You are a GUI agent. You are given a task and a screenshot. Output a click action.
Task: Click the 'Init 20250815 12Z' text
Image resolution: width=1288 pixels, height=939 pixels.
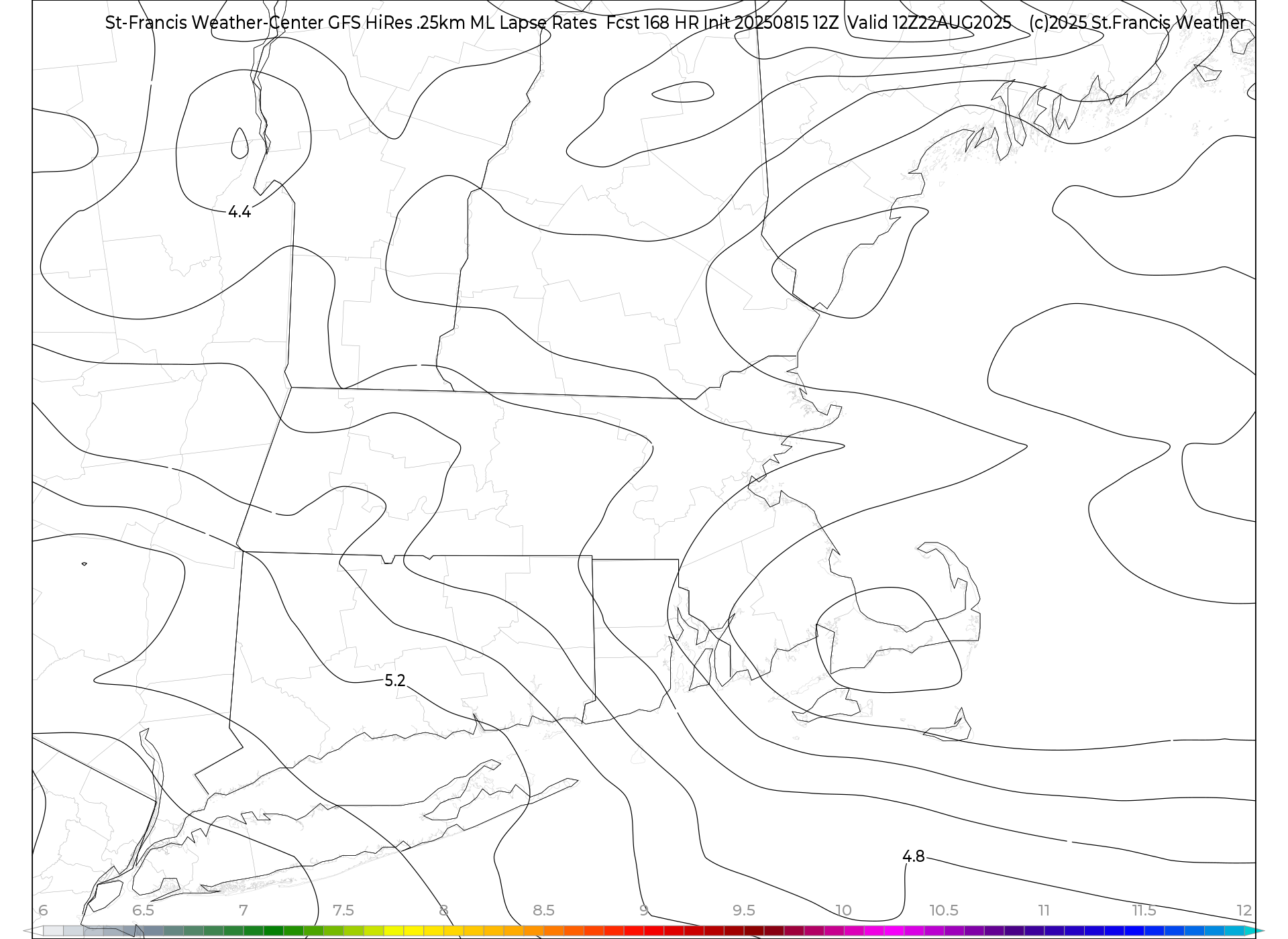pyautogui.click(x=771, y=23)
